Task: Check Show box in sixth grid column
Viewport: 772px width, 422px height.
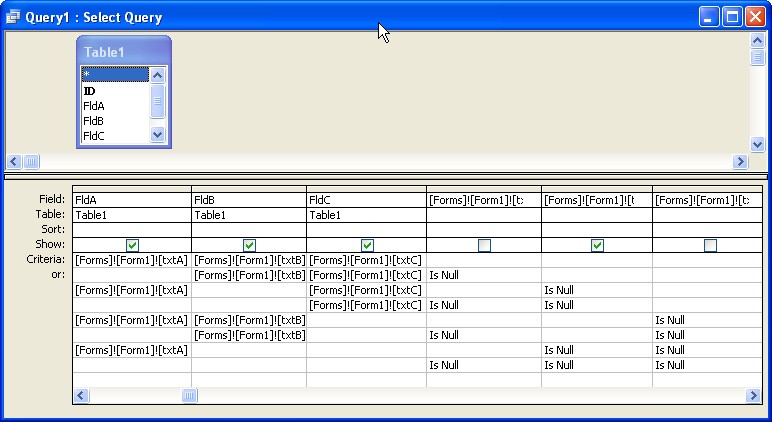Action: click(x=710, y=245)
